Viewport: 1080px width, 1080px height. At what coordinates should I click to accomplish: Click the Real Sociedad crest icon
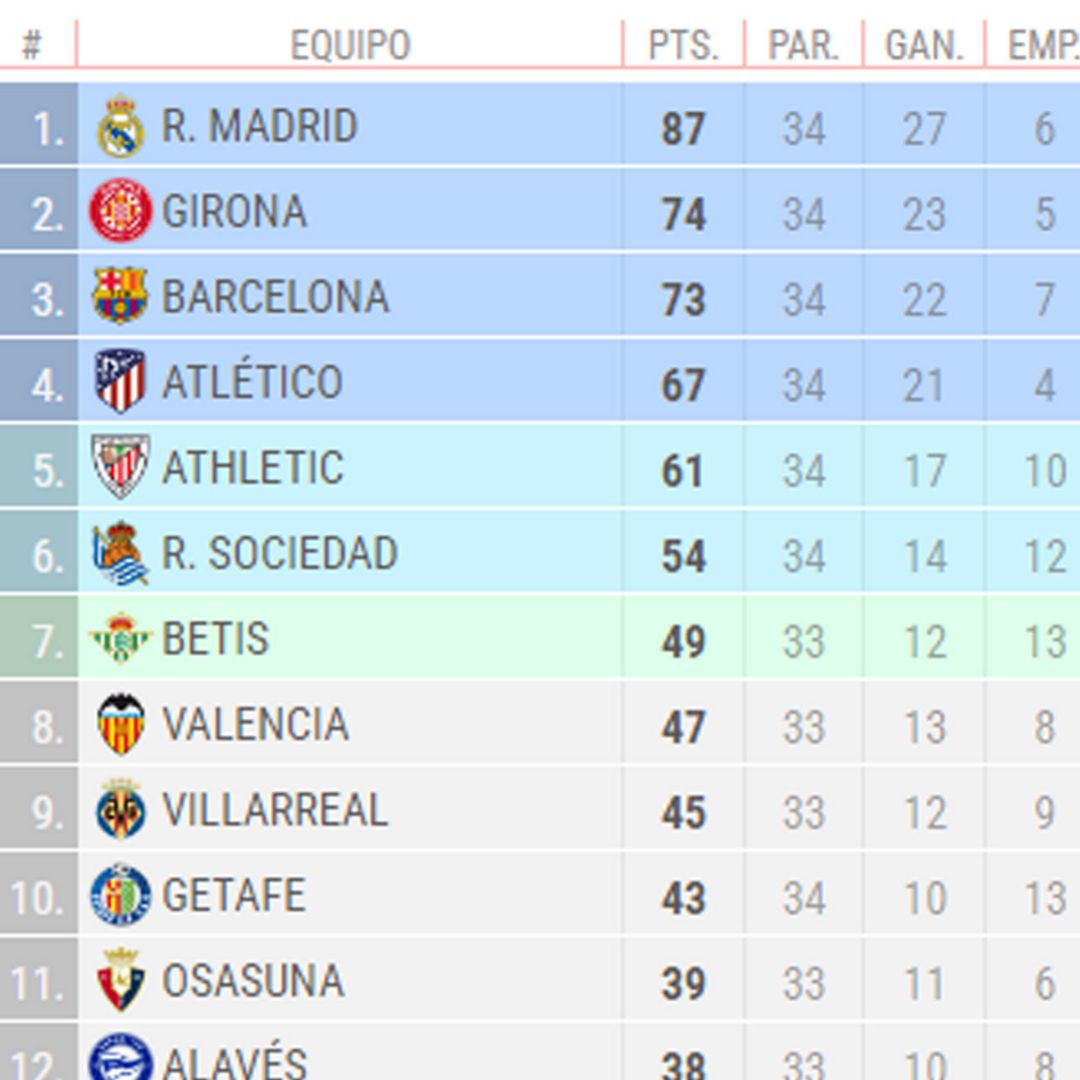tap(121, 553)
